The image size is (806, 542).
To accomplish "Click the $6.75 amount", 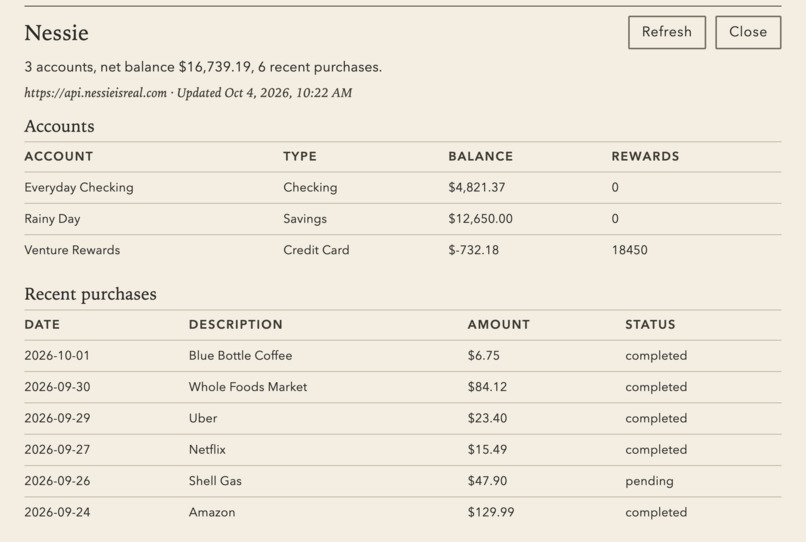I will [x=483, y=356].
